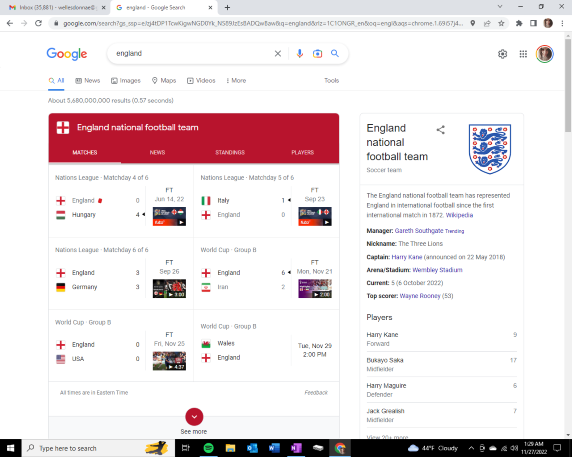Open the Chrome extensions puzzle icon
The image size is (572, 457).
click(519, 23)
